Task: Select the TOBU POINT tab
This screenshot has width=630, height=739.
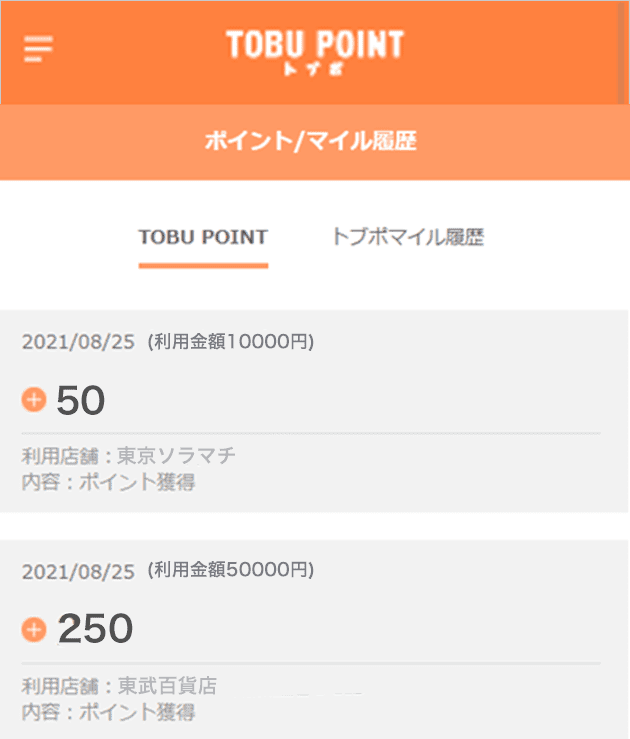Action: (x=203, y=237)
